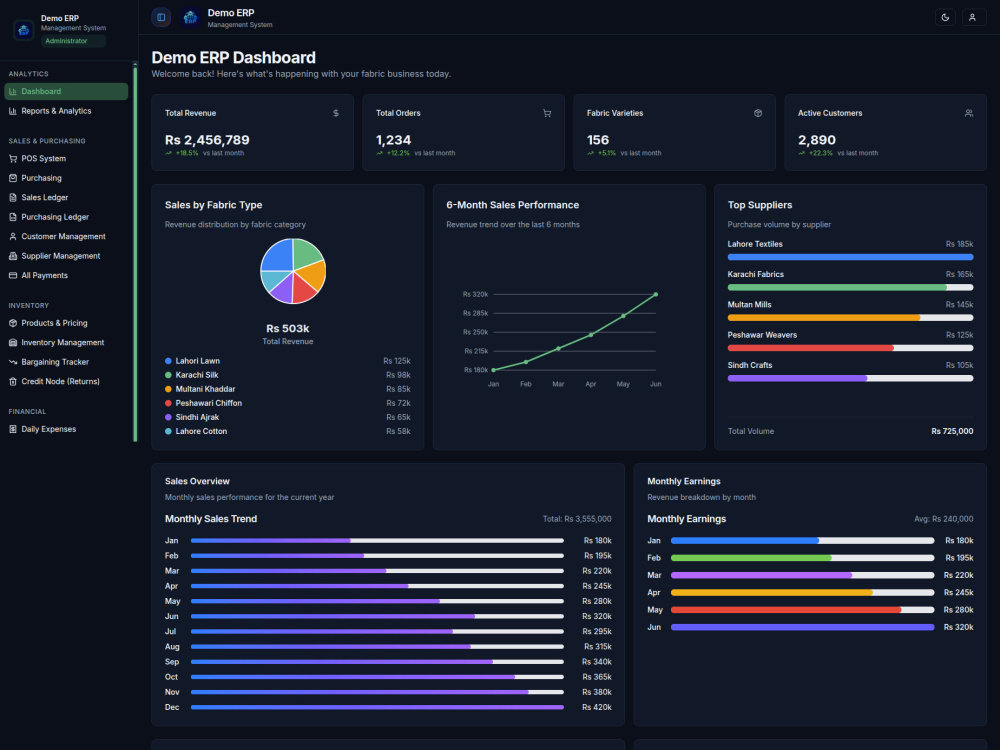Go to Inventory Management
1000x750 pixels.
66,342
